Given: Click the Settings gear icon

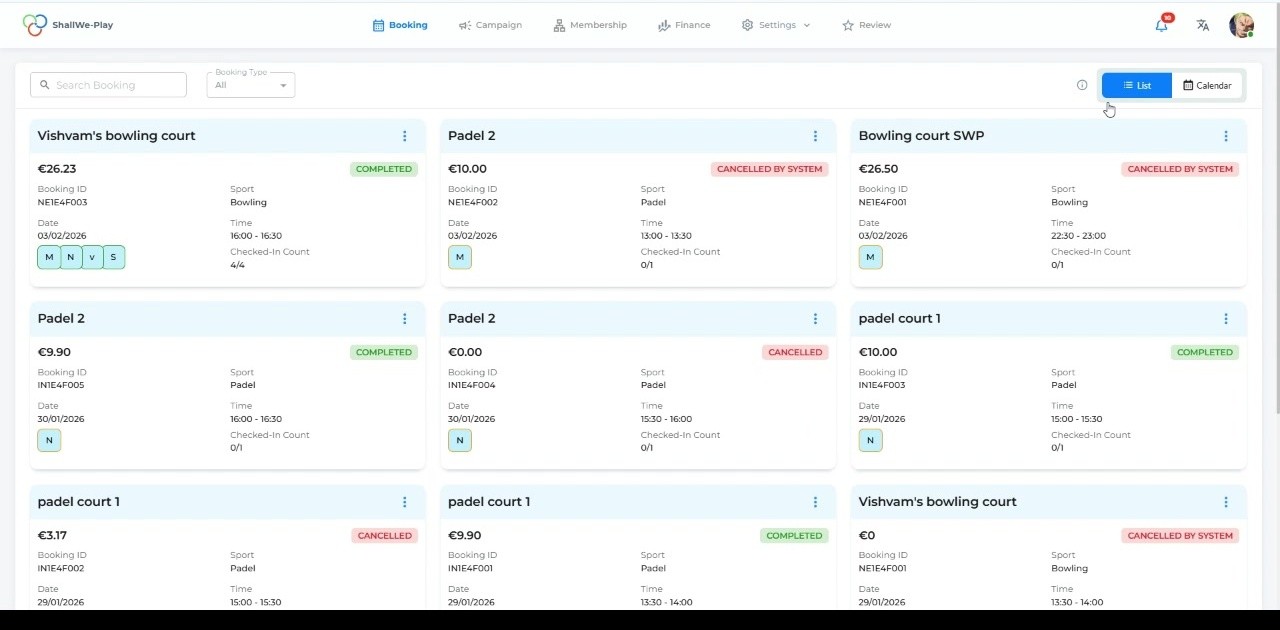Looking at the screenshot, I should pos(746,24).
